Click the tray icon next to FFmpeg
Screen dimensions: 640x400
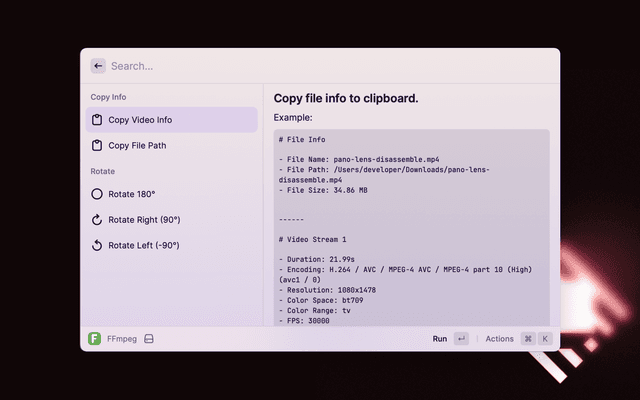coord(148,339)
